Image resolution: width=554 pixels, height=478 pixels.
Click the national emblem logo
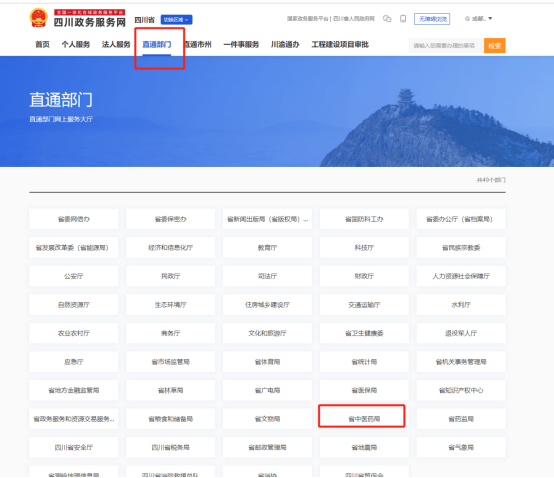click(x=39, y=18)
